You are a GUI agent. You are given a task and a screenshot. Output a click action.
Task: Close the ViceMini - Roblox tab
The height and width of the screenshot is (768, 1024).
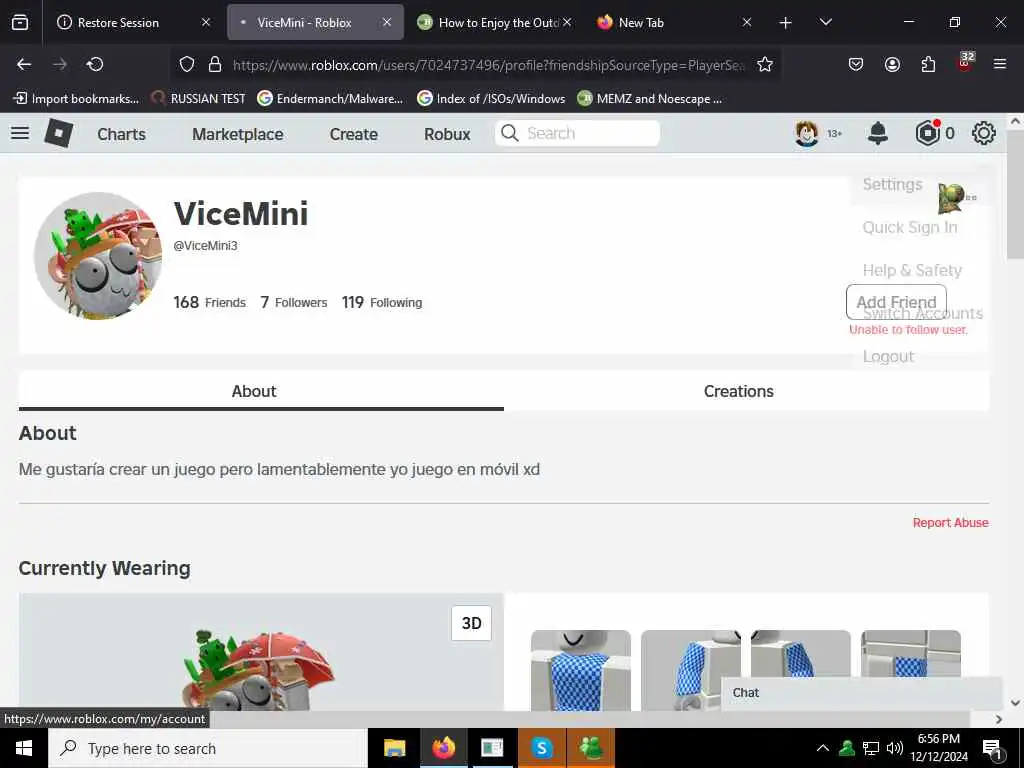point(387,22)
